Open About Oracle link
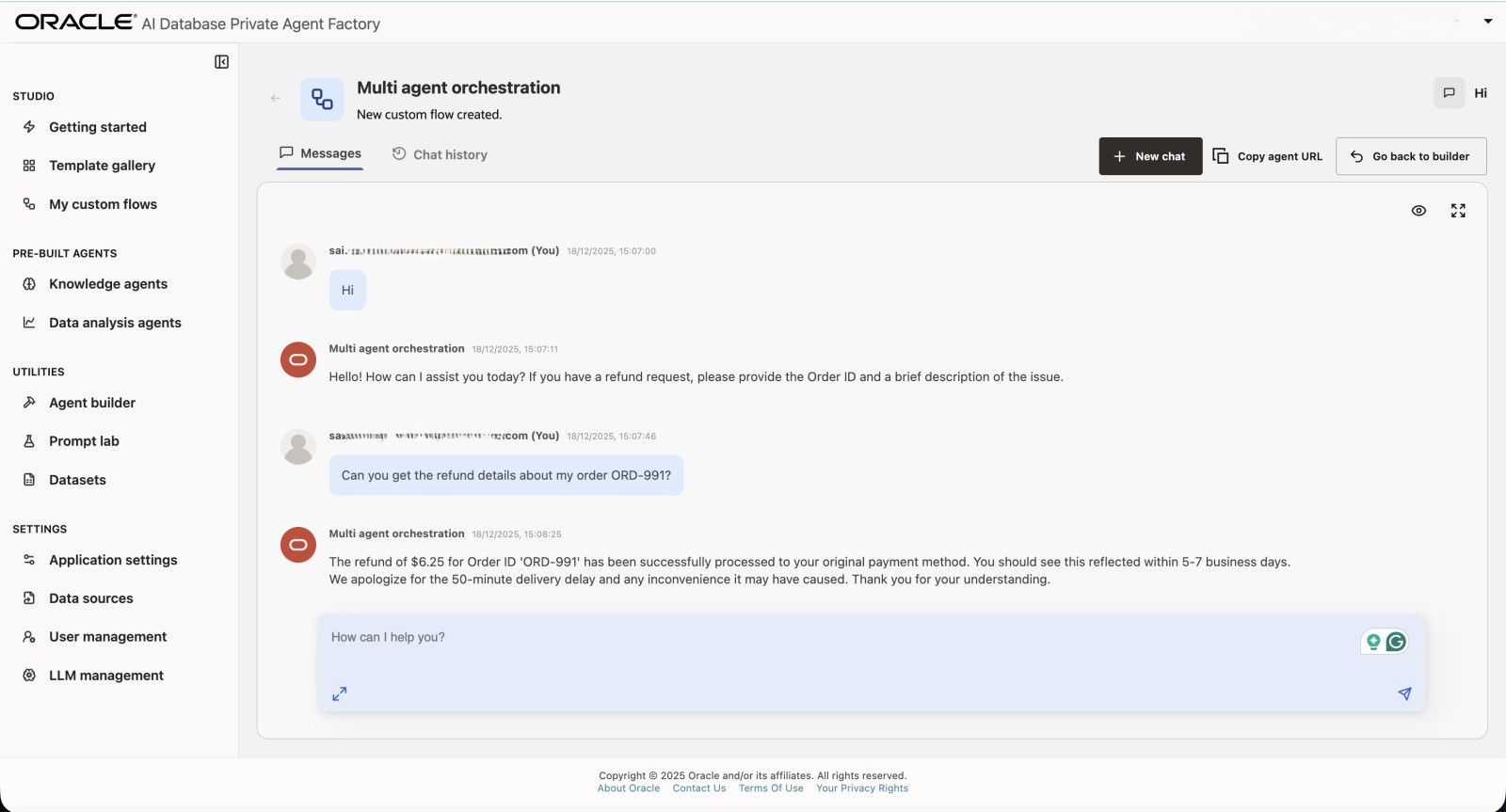 point(629,788)
